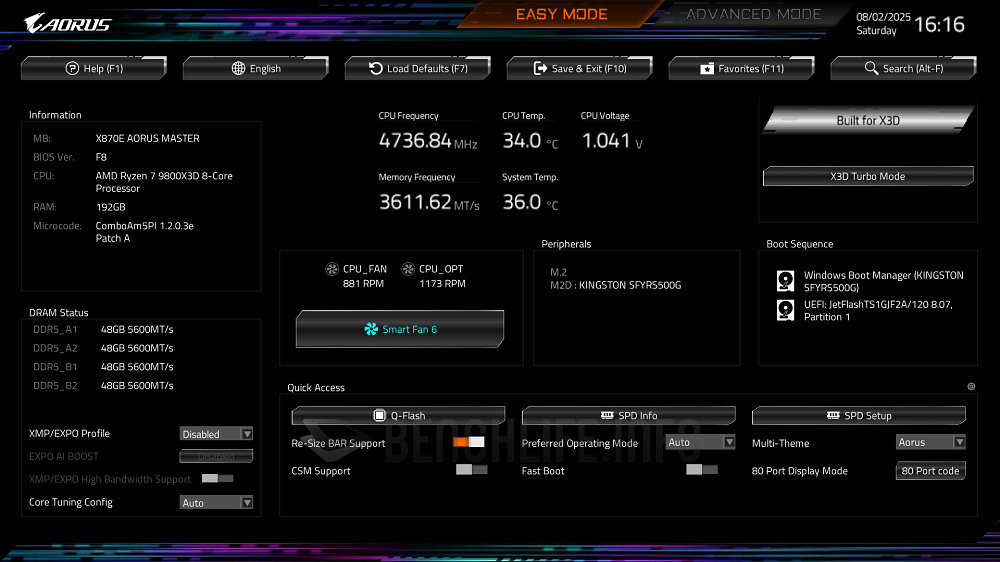1000x562 pixels.
Task: Click the DDR5_A2 DRAM row
Action: tap(103, 348)
